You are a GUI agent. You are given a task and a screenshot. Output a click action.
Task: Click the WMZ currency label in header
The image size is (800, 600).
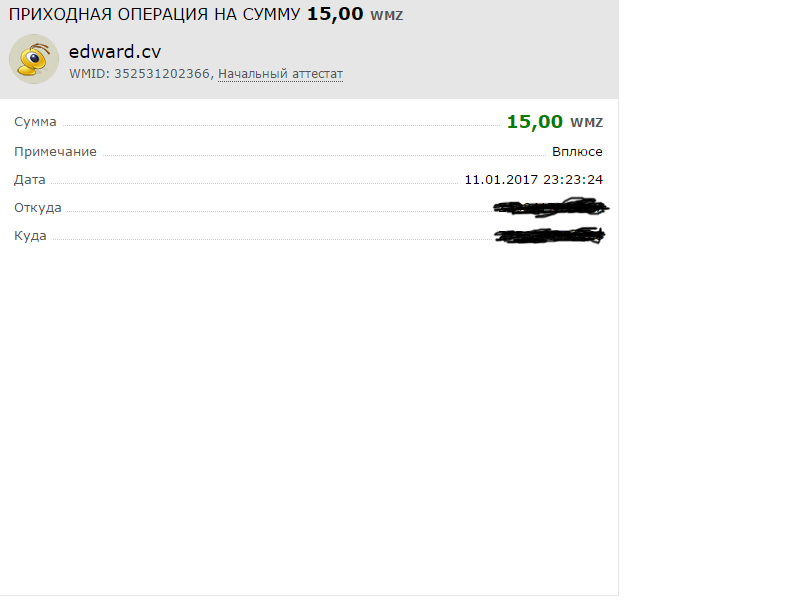(387, 16)
